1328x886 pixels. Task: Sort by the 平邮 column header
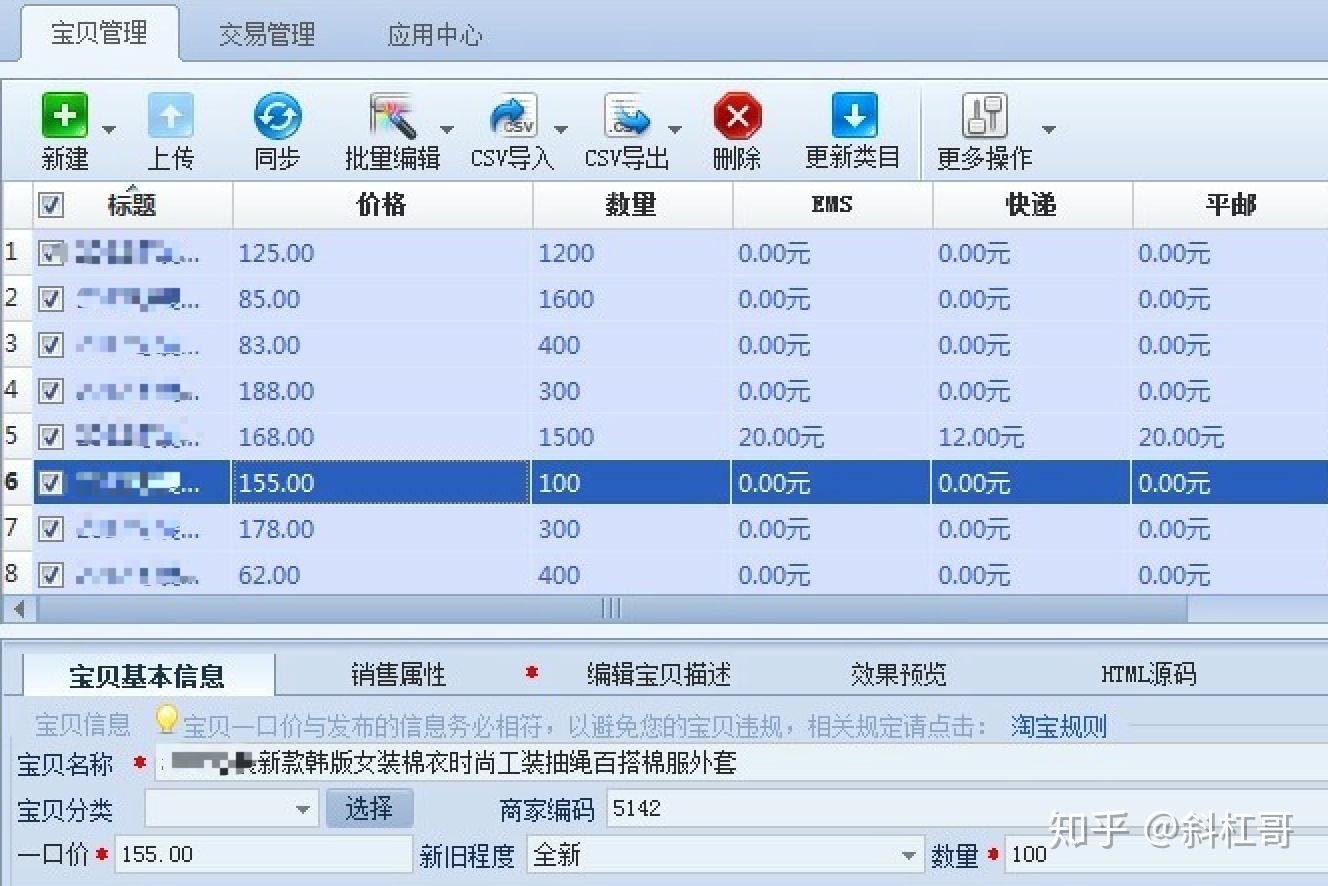point(1230,205)
